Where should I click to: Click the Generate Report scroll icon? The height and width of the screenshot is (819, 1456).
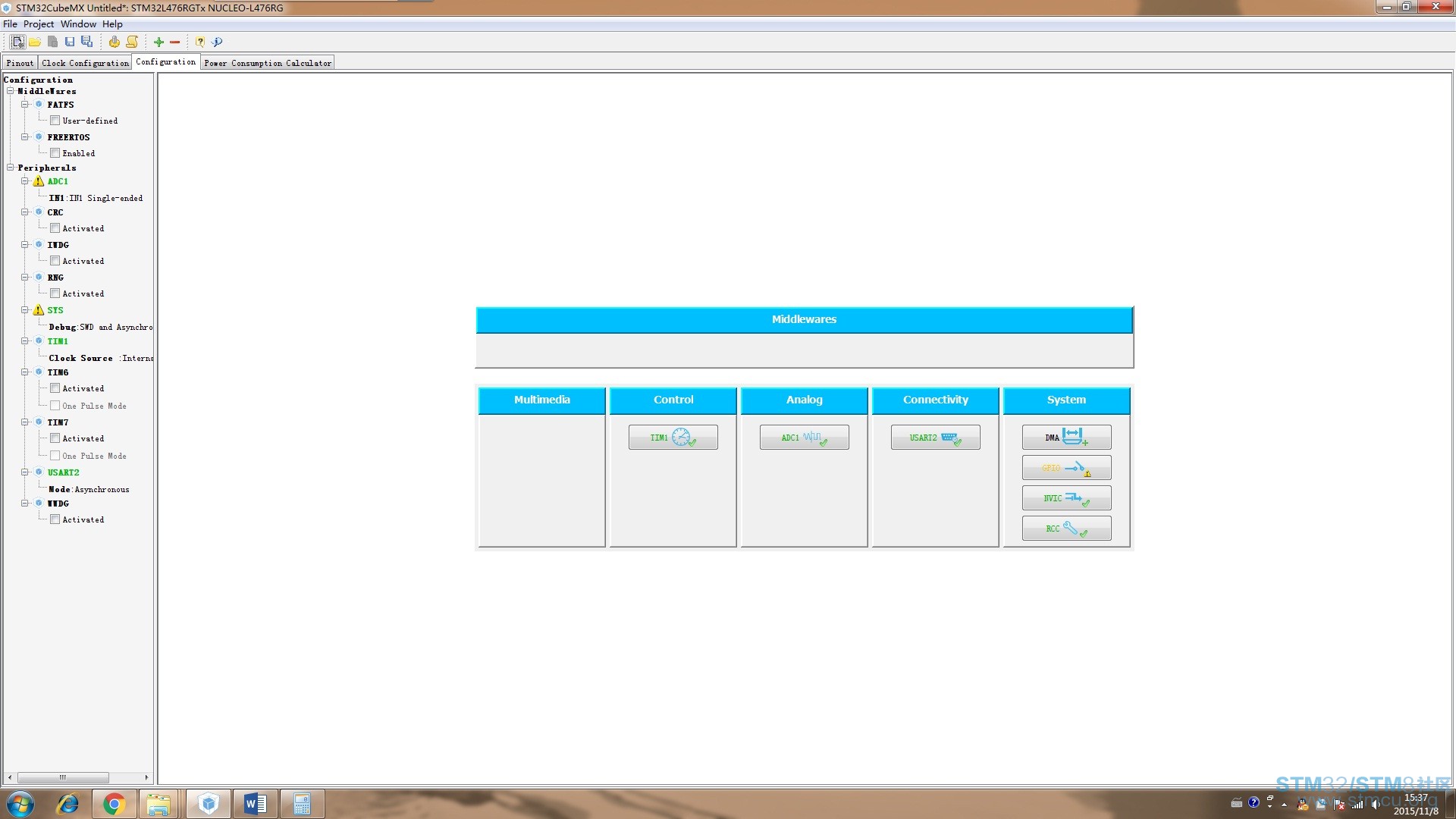[132, 42]
